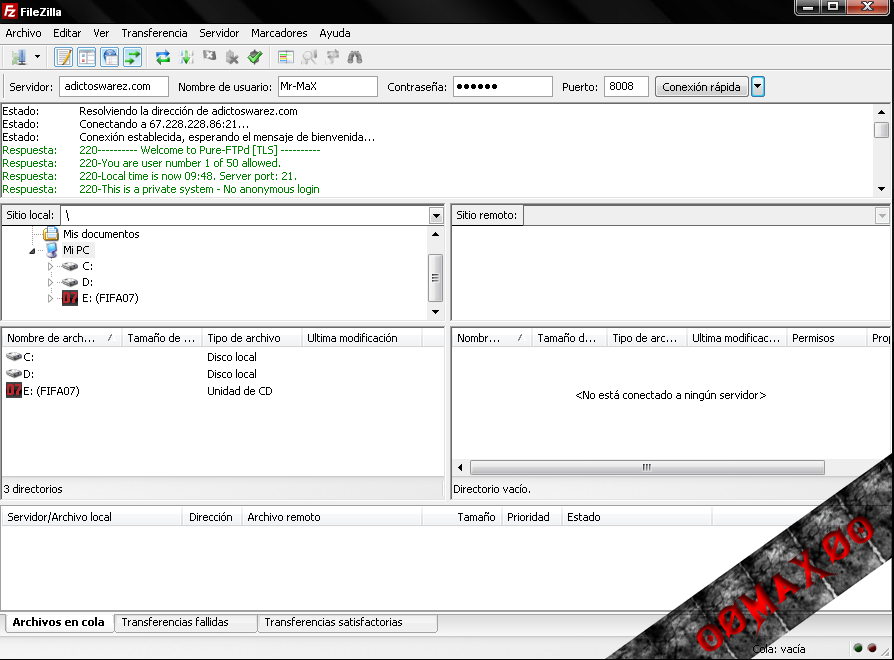Search for files with binoculars icon
894x660 pixels.
pyautogui.click(x=355, y=57)
